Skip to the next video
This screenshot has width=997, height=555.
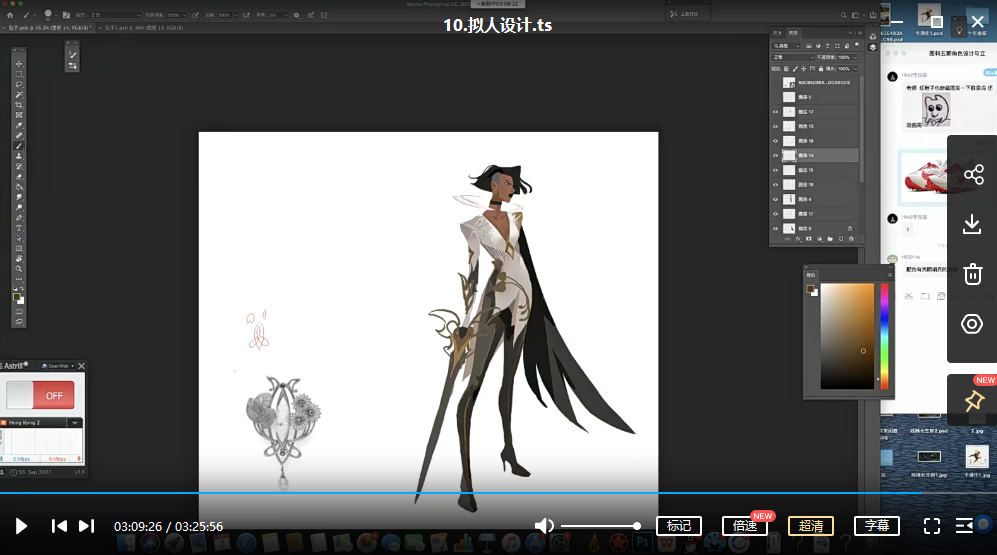[87, 526]
